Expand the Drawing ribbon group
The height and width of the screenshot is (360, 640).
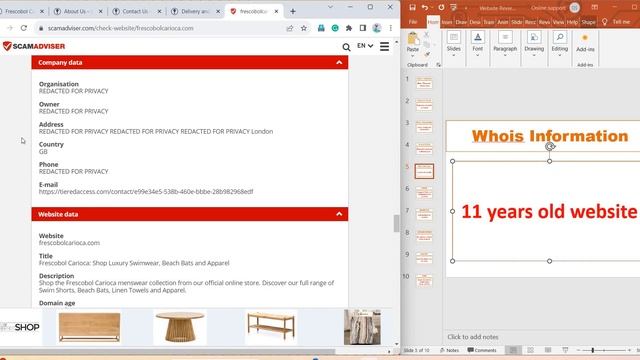click(534, 44)
